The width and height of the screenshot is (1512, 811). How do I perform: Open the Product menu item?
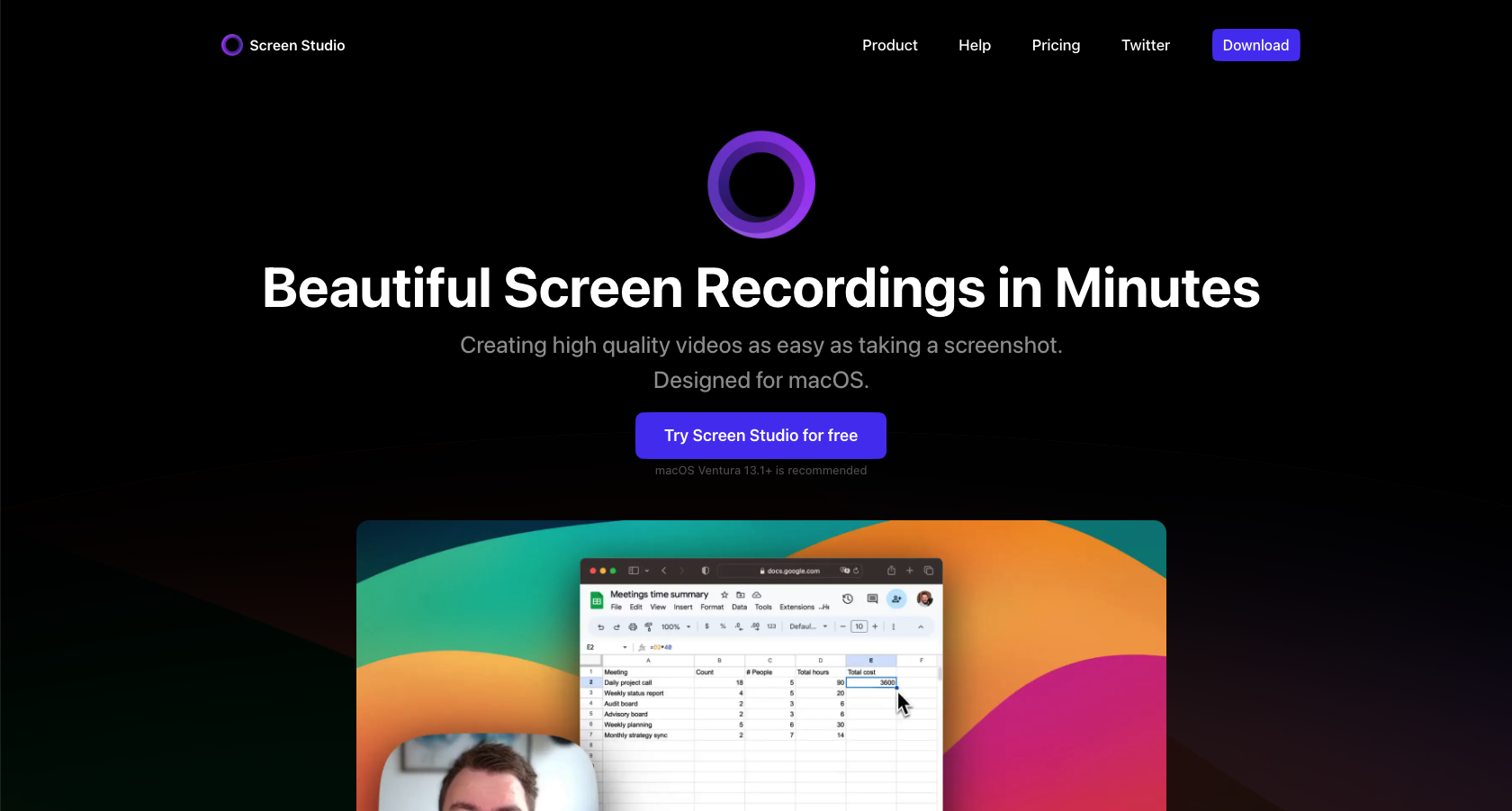click(889, 45)
